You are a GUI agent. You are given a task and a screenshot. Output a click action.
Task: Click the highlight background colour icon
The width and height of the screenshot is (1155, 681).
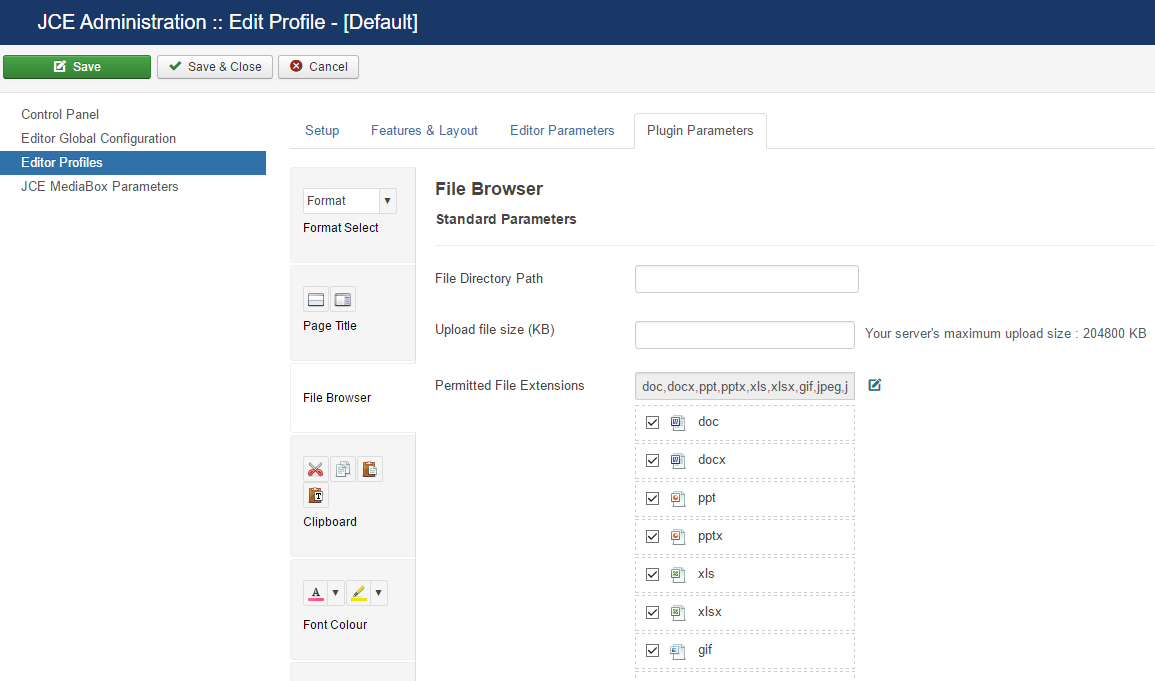click(x=359, y=593)
